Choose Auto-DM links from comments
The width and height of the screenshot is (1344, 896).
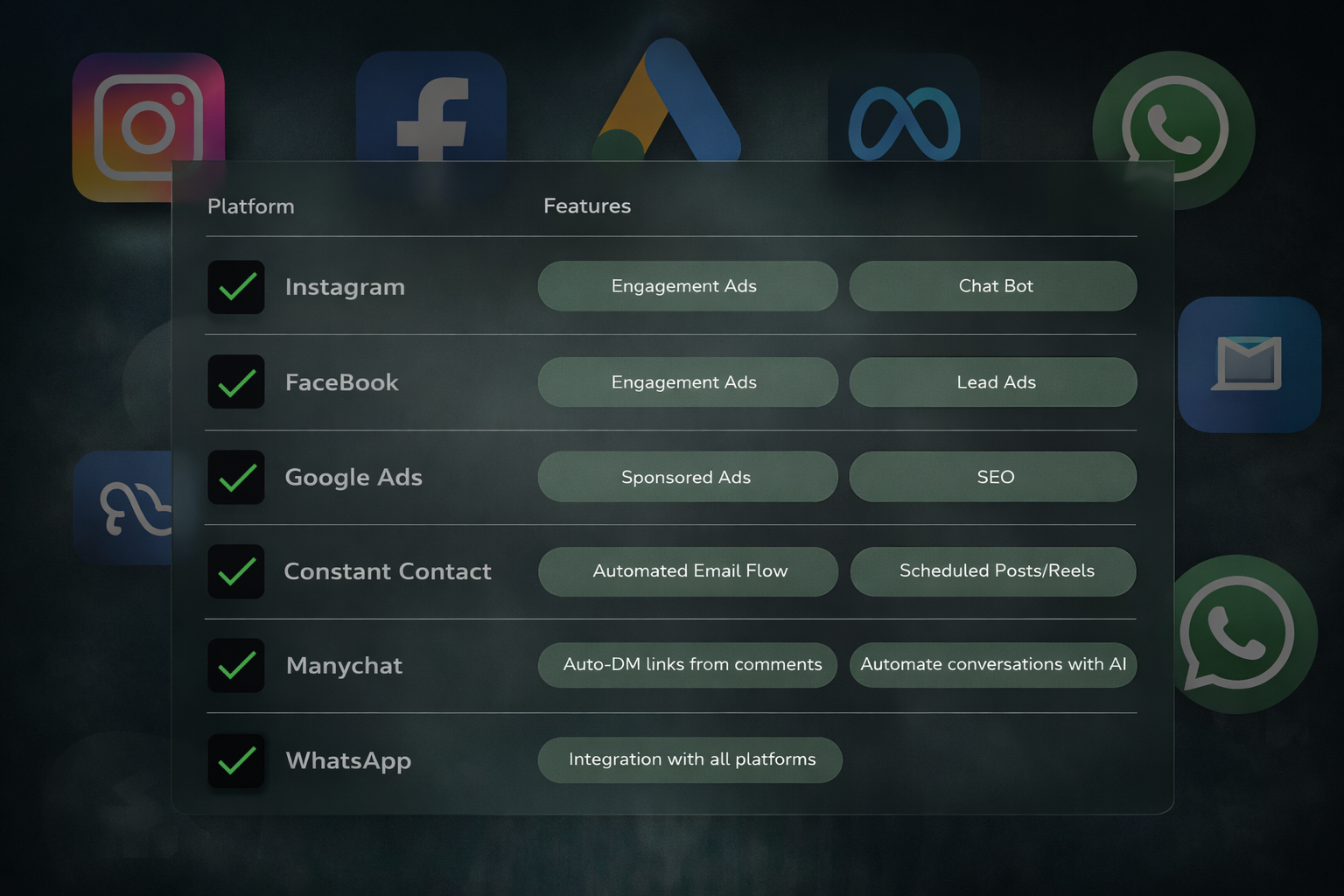coord(688,665)
